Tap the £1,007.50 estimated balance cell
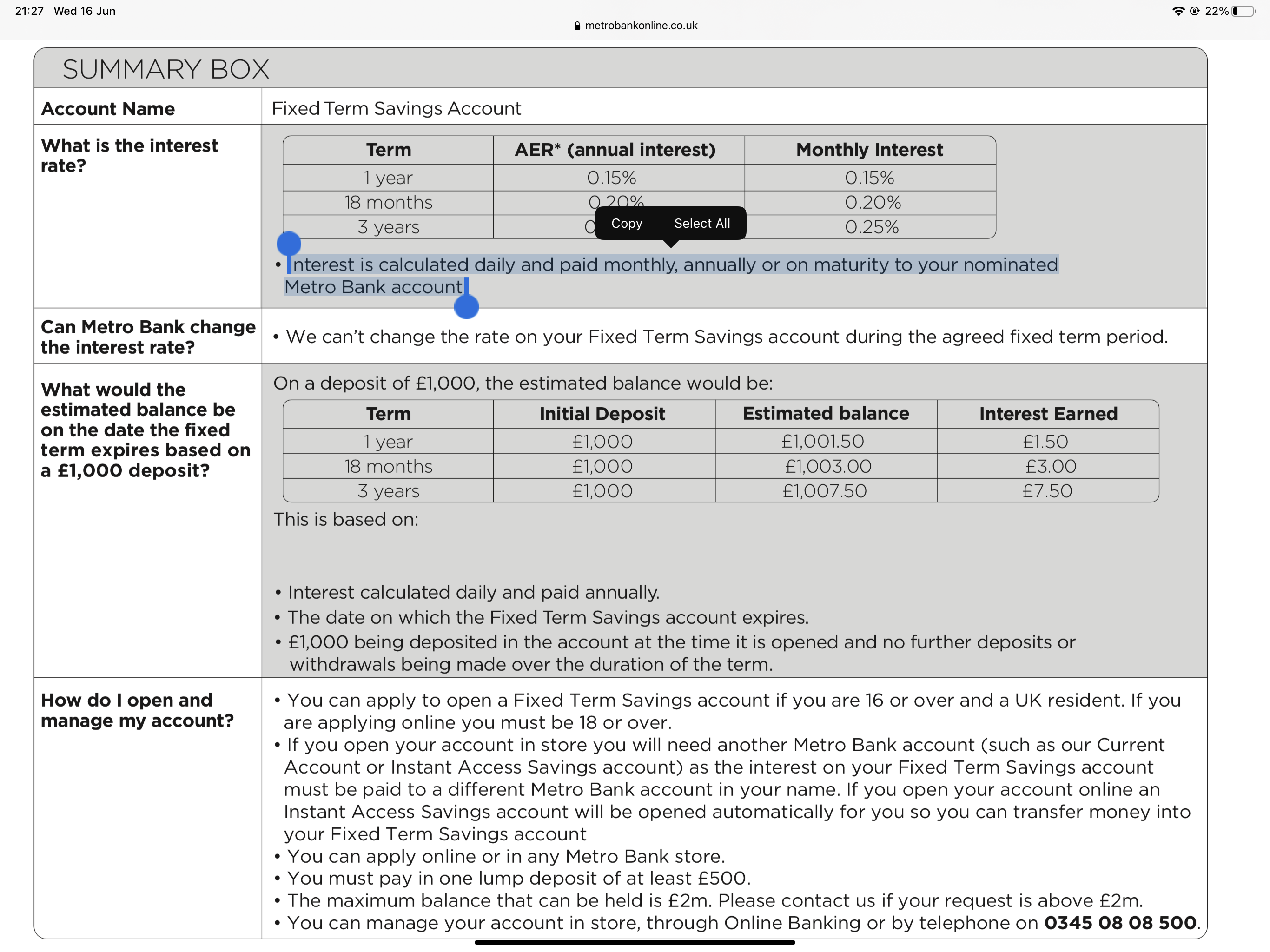Image resolution: width=1270 pixels, height=952 pixels. 825,491
